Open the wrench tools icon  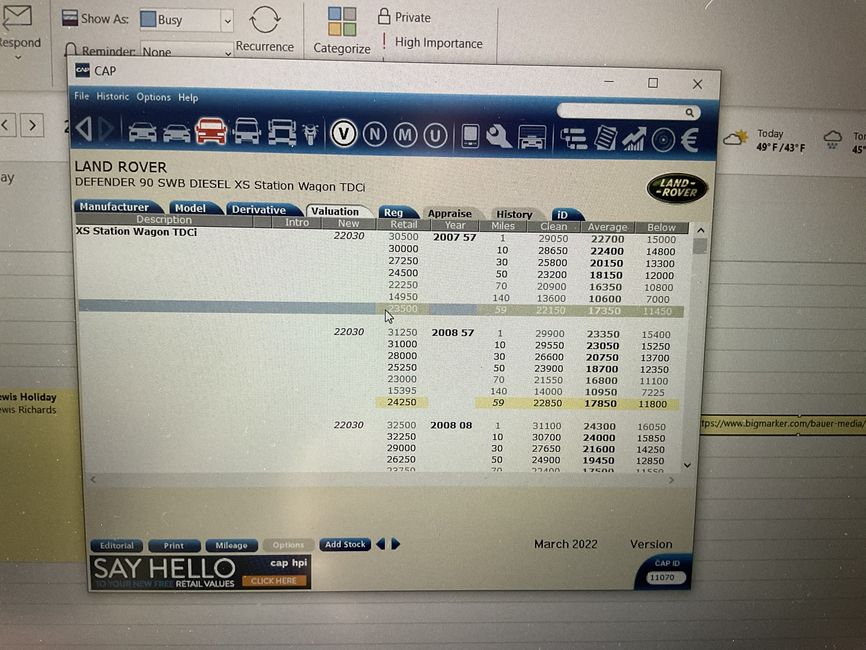[x=499, y=136]
